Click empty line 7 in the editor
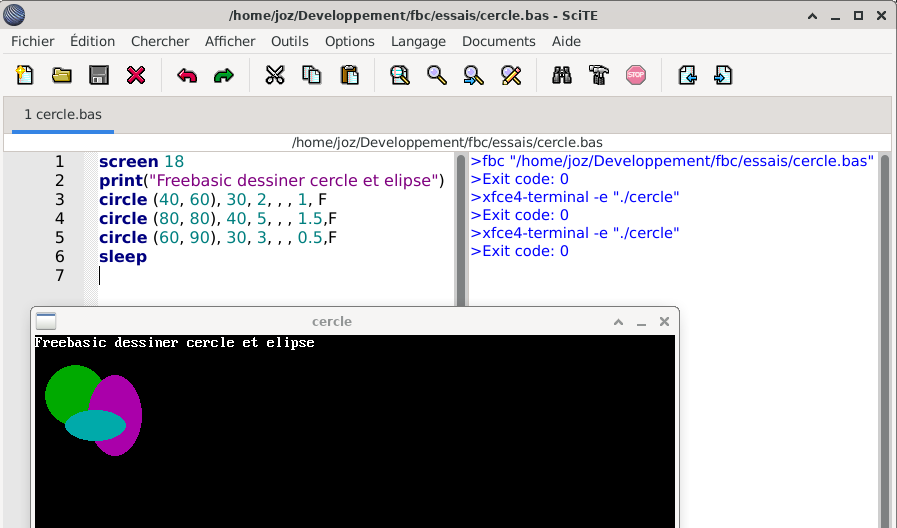This screenshot has height=528, width=897. (270, 275)
